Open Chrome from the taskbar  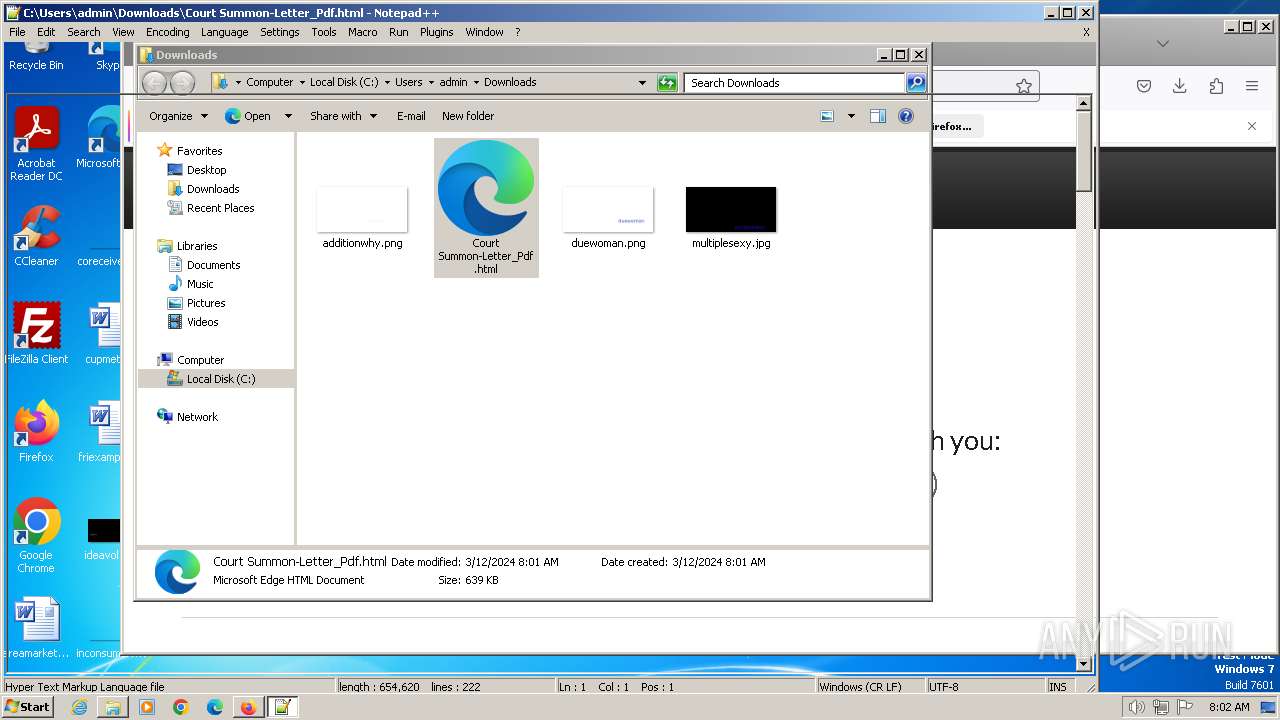click(180, 707)
